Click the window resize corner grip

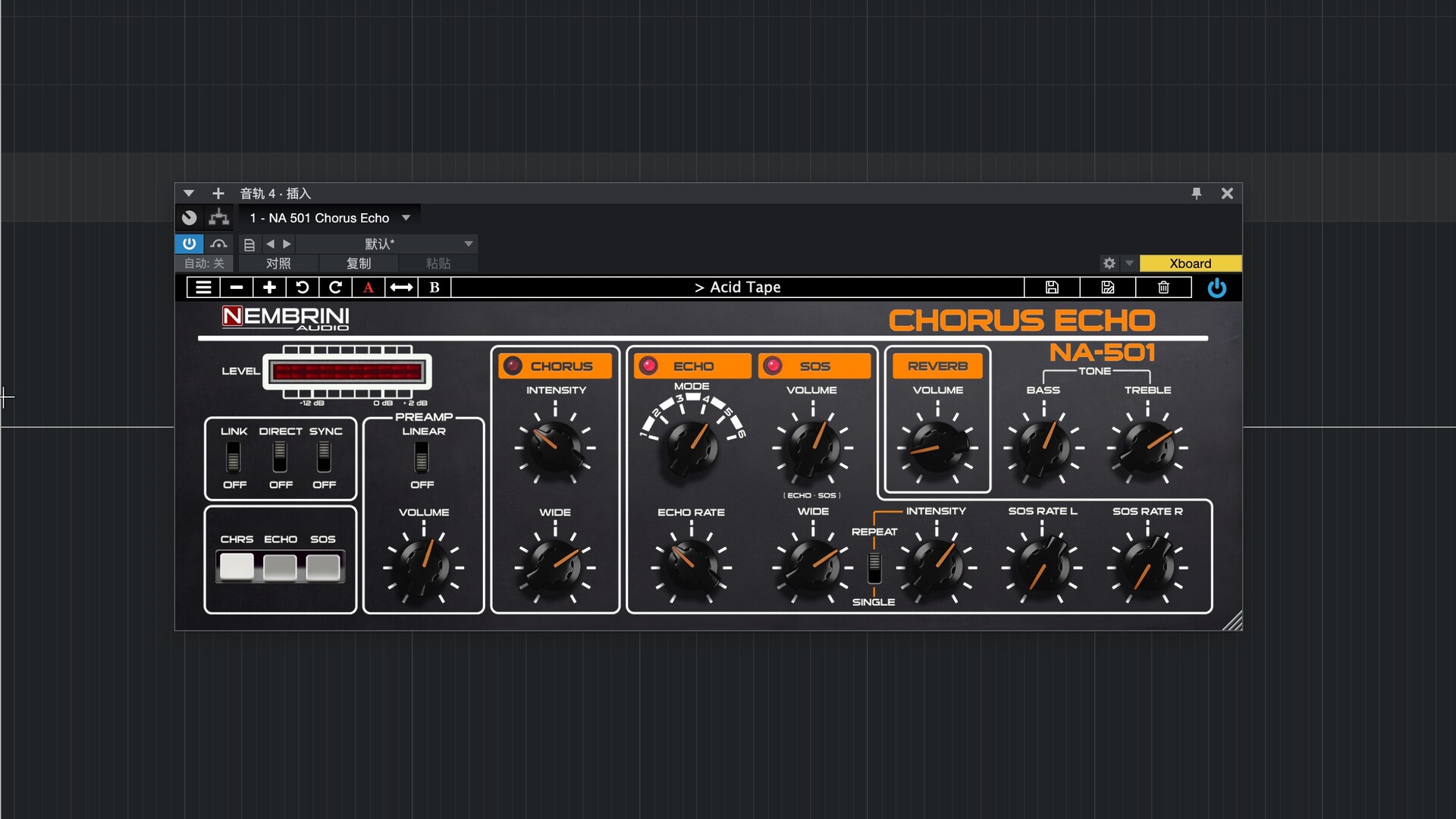(1233, 621)
